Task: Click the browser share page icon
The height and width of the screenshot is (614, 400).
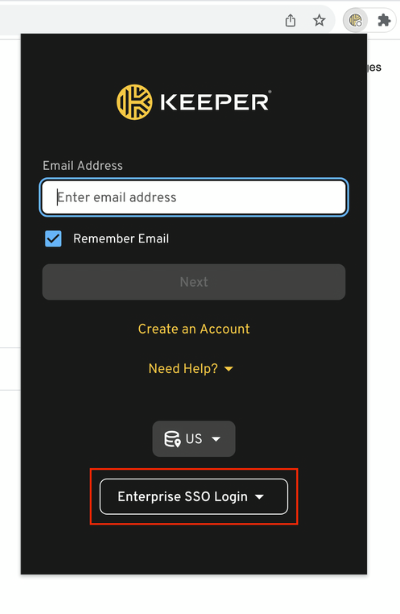Action: pyautogui.click(x=290, y=20)
